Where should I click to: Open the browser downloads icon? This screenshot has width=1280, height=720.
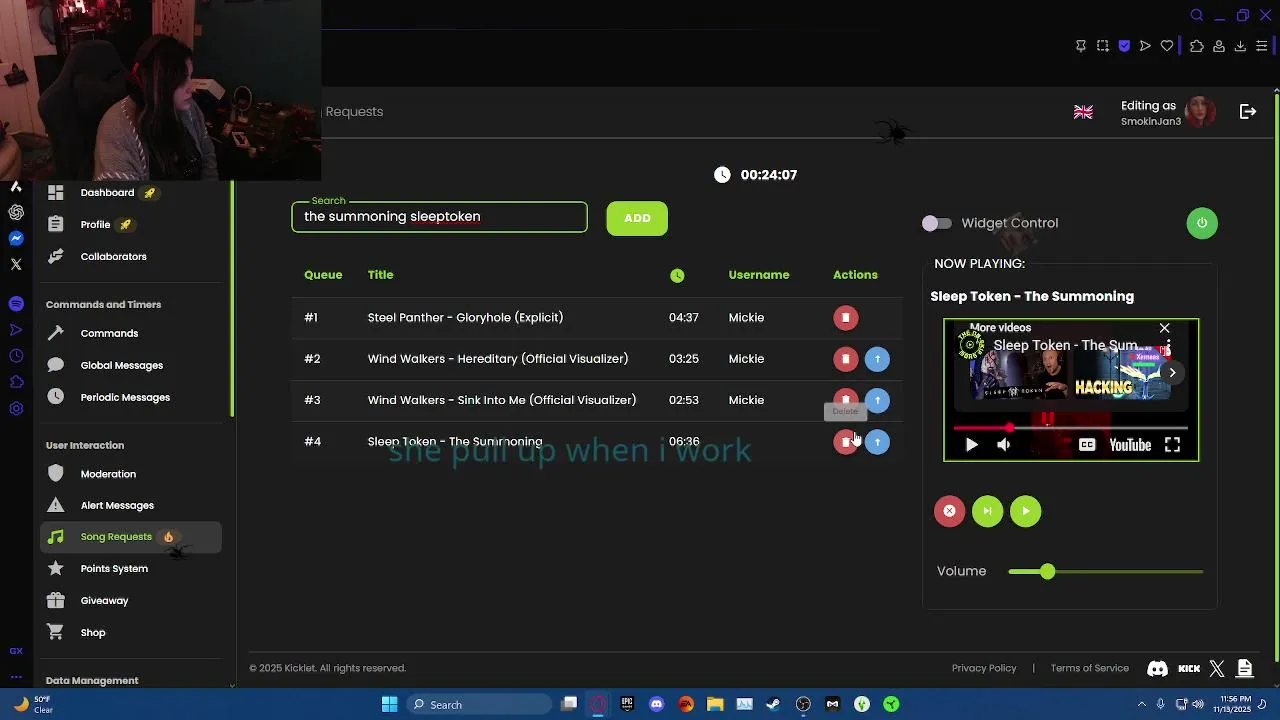click(x=1240, y=46)
